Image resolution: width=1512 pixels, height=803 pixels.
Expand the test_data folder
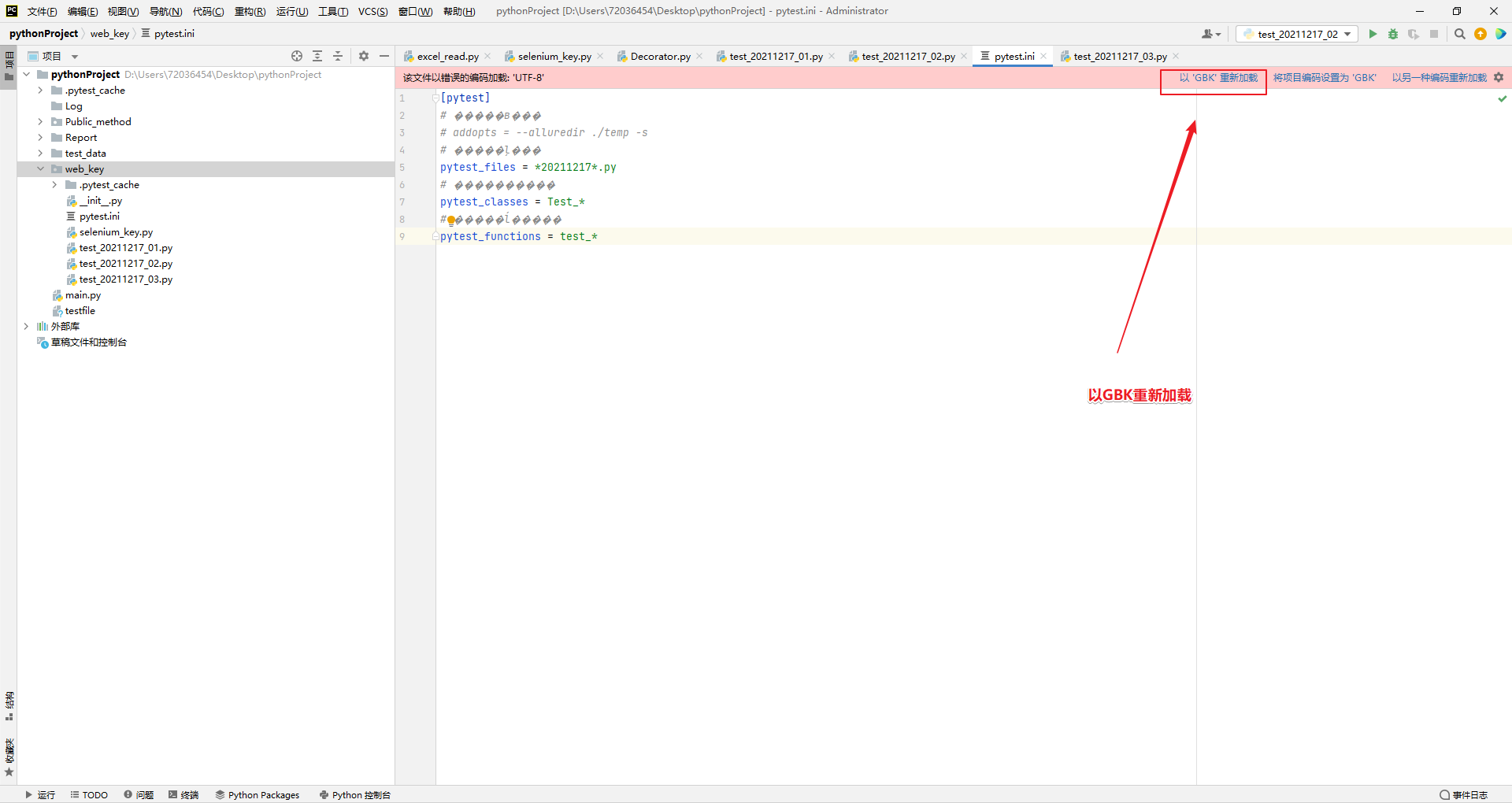click(40, 154)
